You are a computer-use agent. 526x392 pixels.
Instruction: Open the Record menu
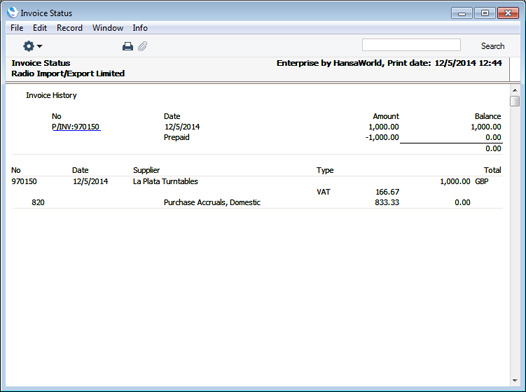click(x=69, y=28)
